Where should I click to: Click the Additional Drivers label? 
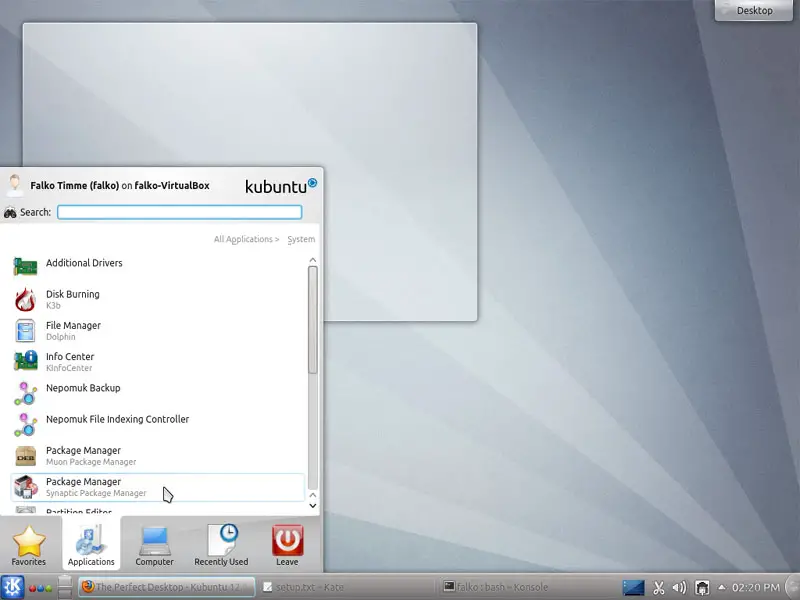click(84, 263)
